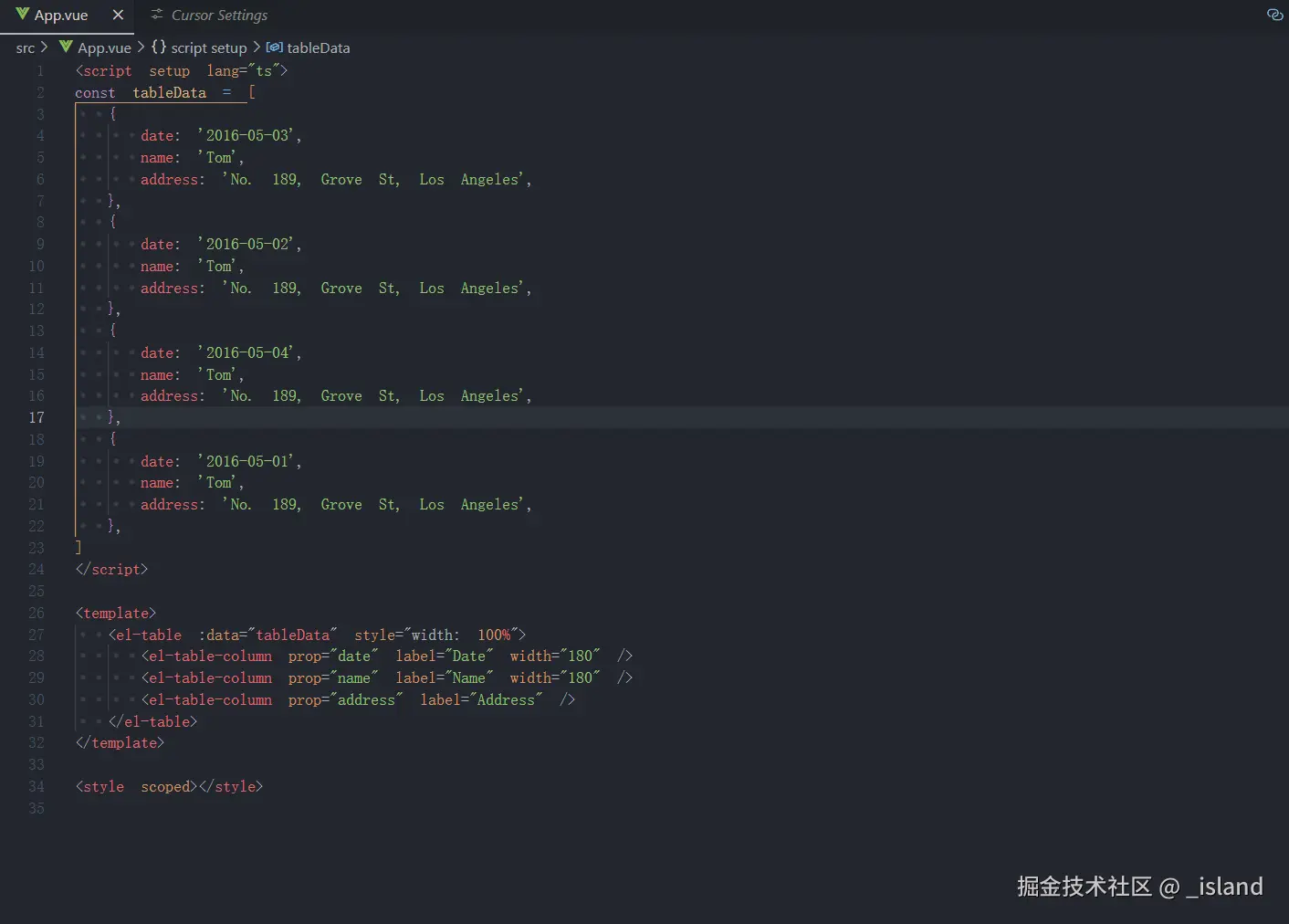
Task: Click the Vue logo icon on App.vue tab
Action: [x=23, y=15]
